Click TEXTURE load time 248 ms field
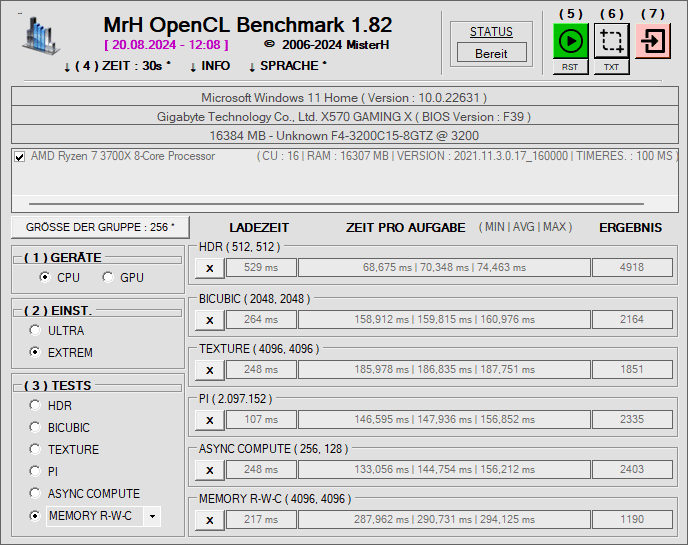This screenshot has height=545, width=688. [261, 369]
